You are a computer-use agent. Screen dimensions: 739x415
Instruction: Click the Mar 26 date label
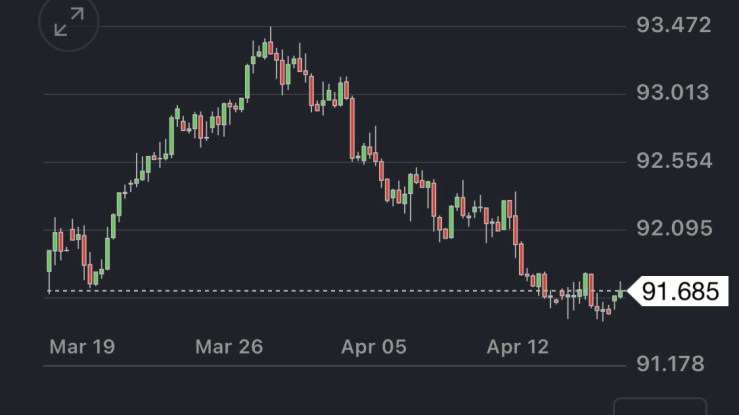(229, 347)
